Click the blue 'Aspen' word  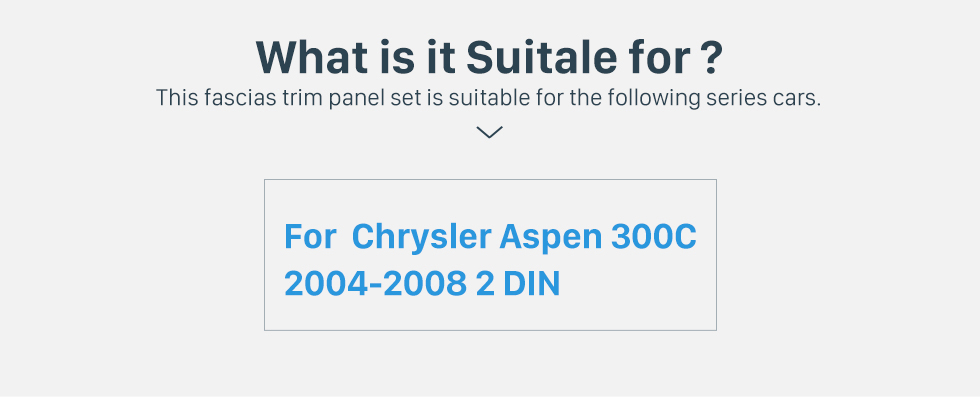(550, 237)
